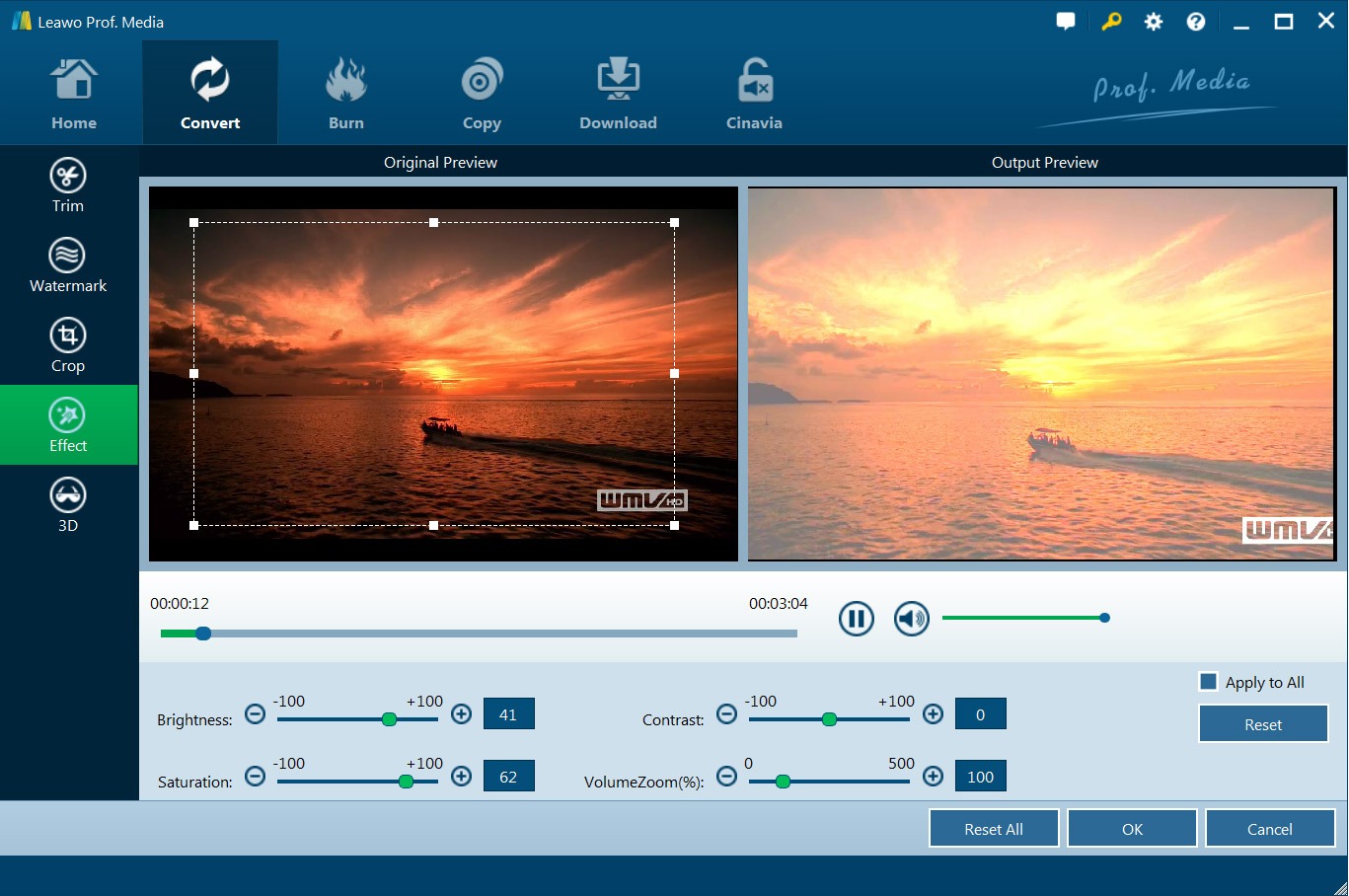This screenshot has width=1349, height=896.
Task: Decrease Saturation with the minus button
Action: [x=255, y=777]
